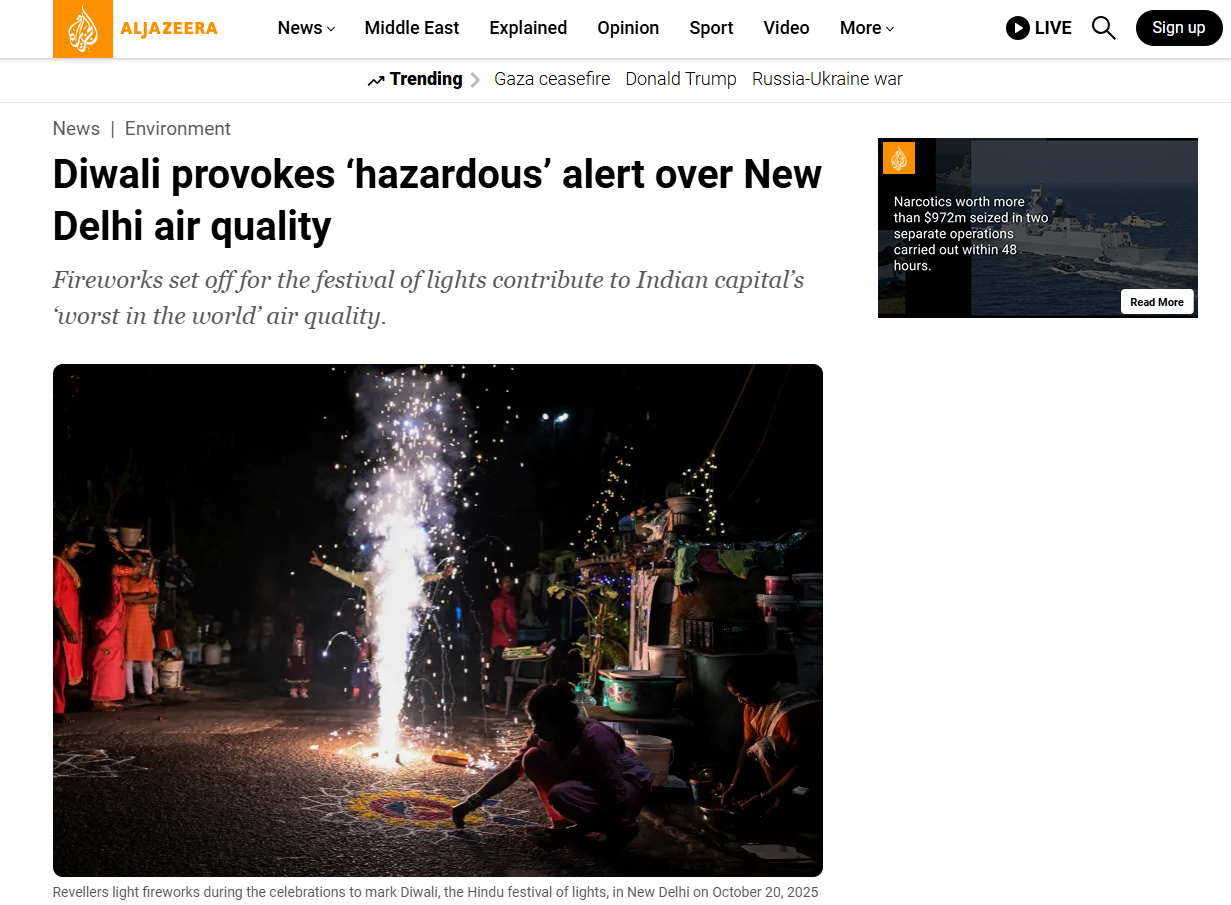Click the Al Jazeera logo on sidebar ad
Screen dimensions: 1231x905
click(899, 158)
